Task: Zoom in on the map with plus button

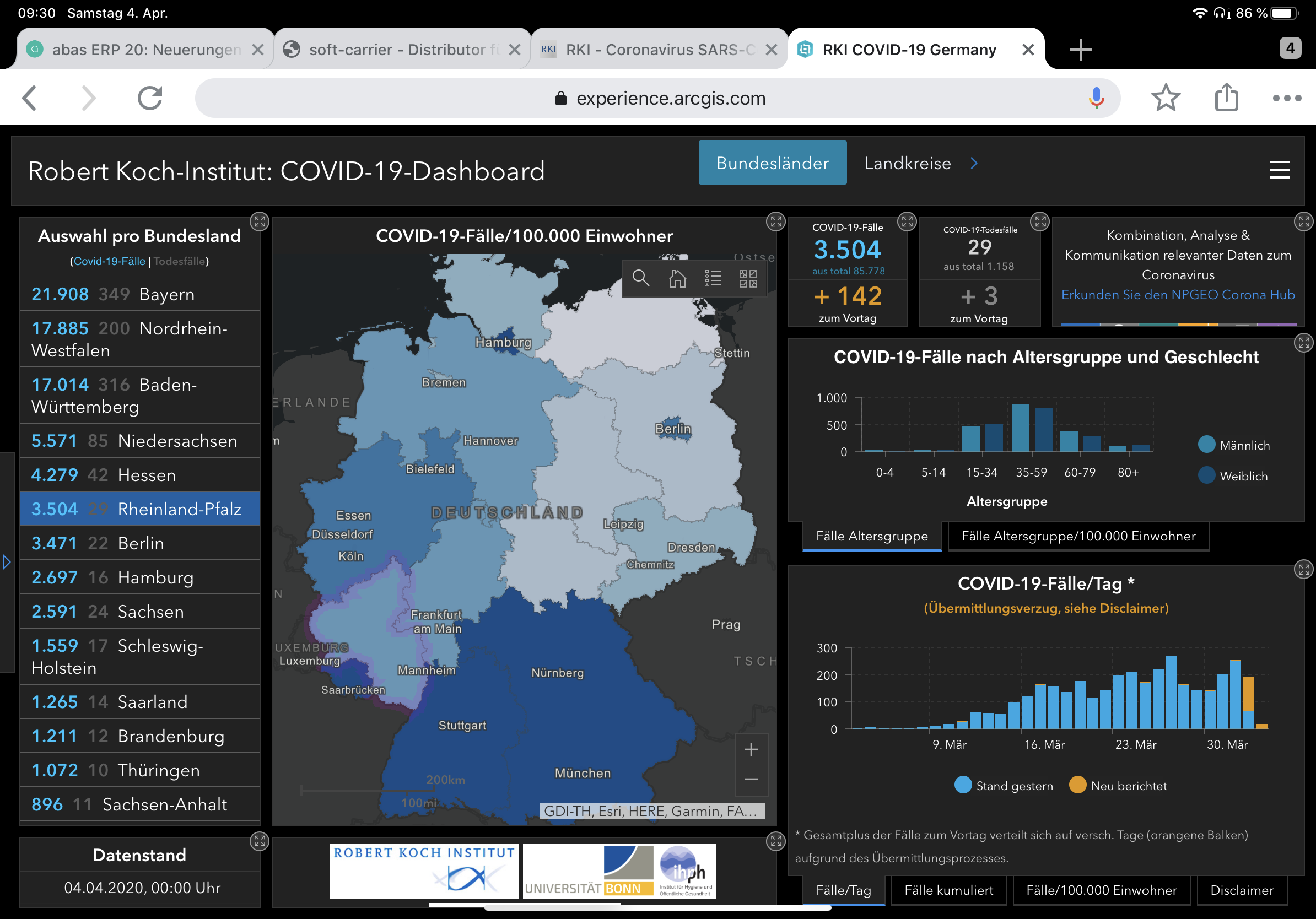Action: [751, 749]
